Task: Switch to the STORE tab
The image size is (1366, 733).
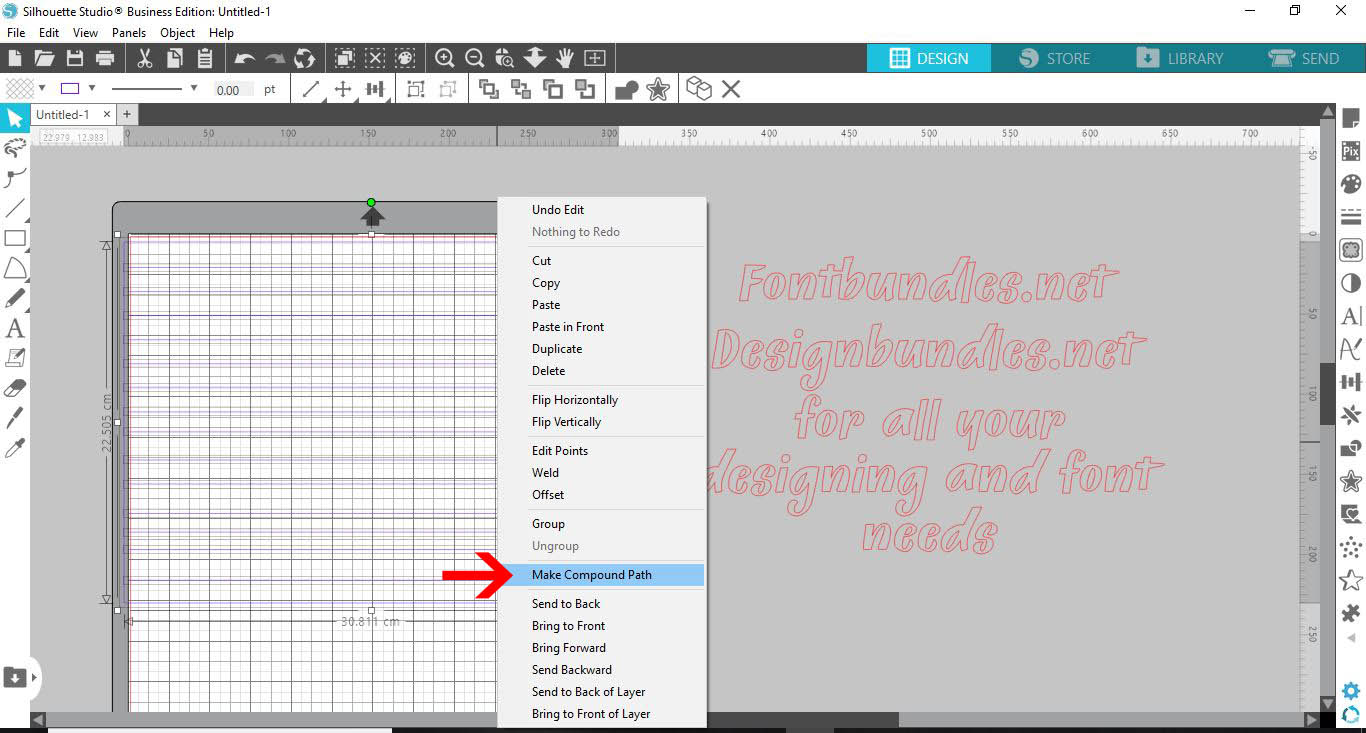Action: [x=1054, y=58]
